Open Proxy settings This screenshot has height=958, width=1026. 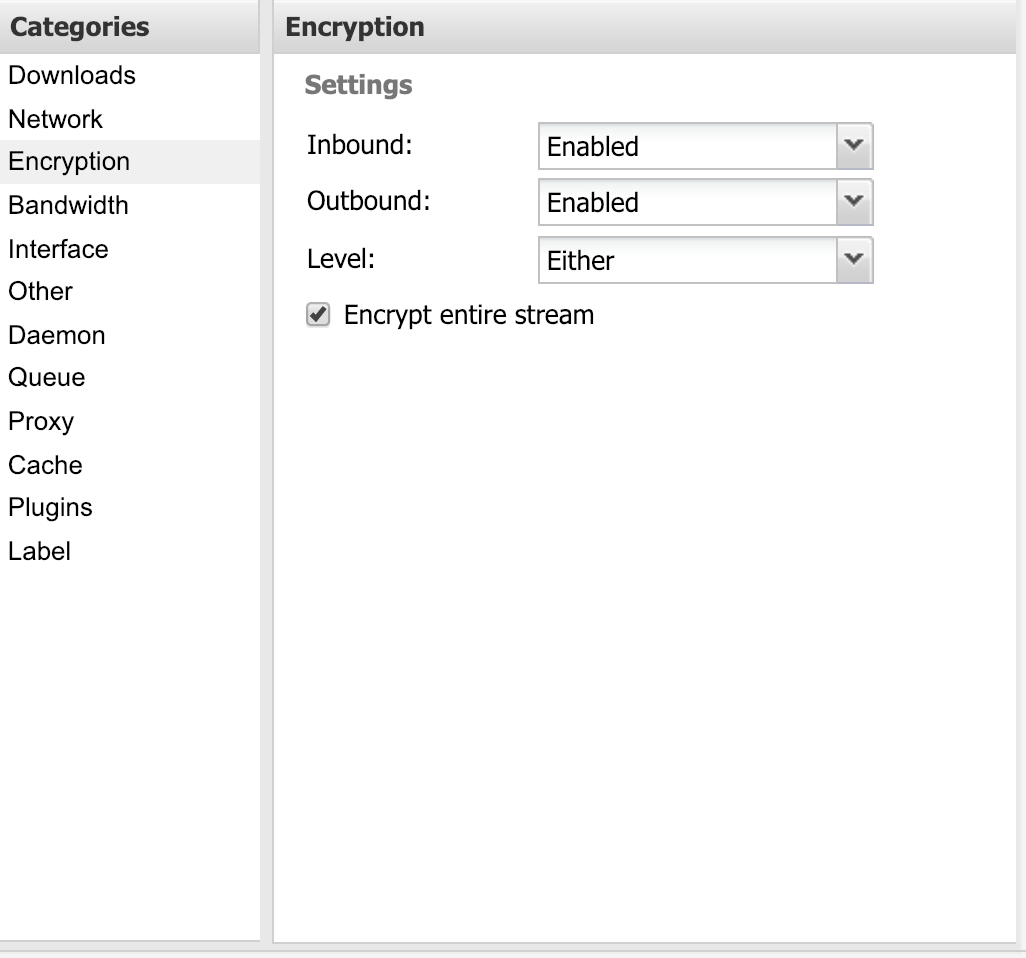coord(41,422)
